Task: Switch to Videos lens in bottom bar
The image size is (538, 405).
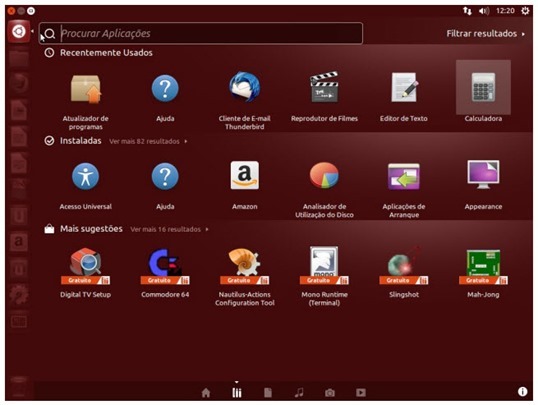Action: coord(361,392)
